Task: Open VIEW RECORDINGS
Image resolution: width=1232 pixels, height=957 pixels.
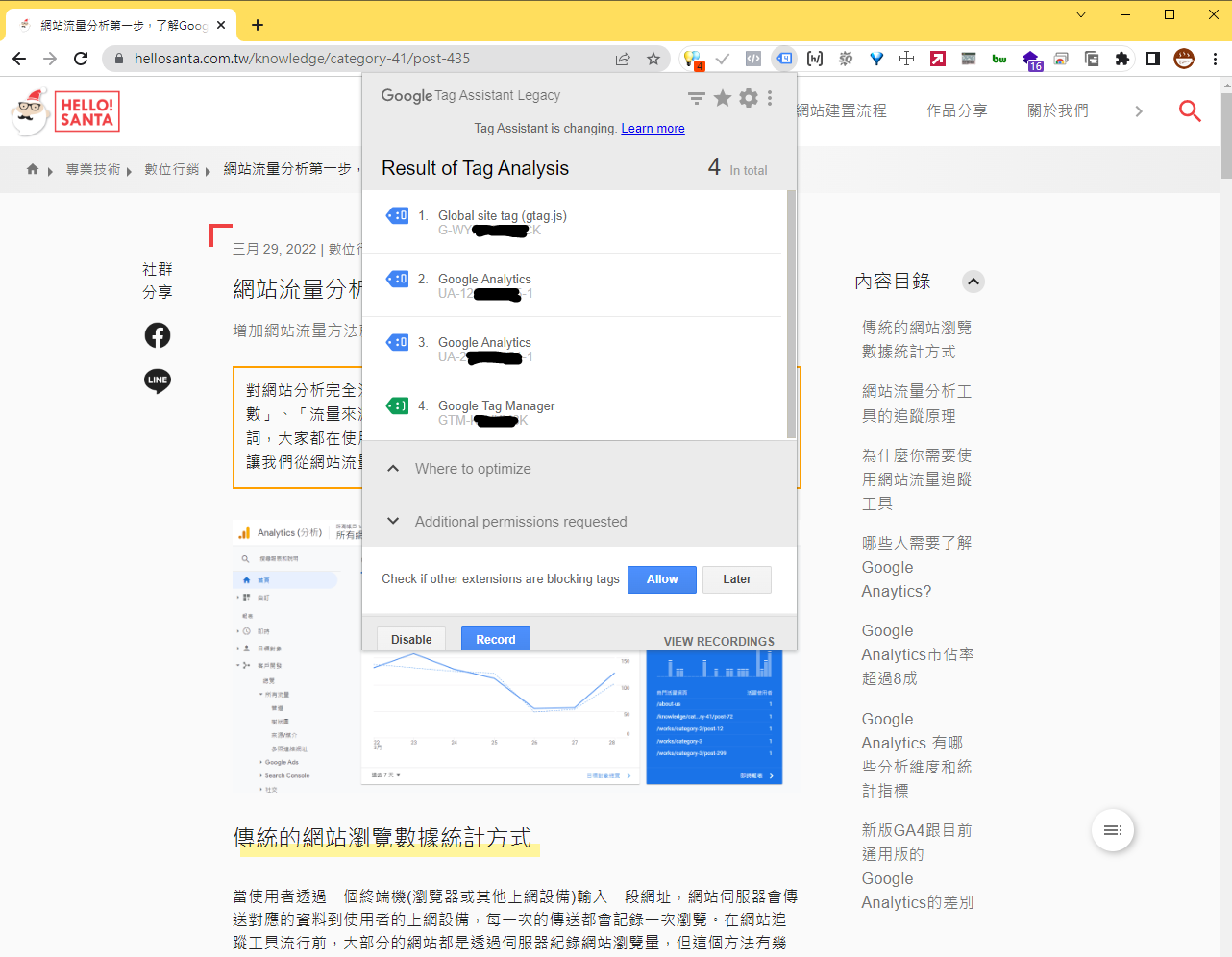Action: tap(719, 642)
